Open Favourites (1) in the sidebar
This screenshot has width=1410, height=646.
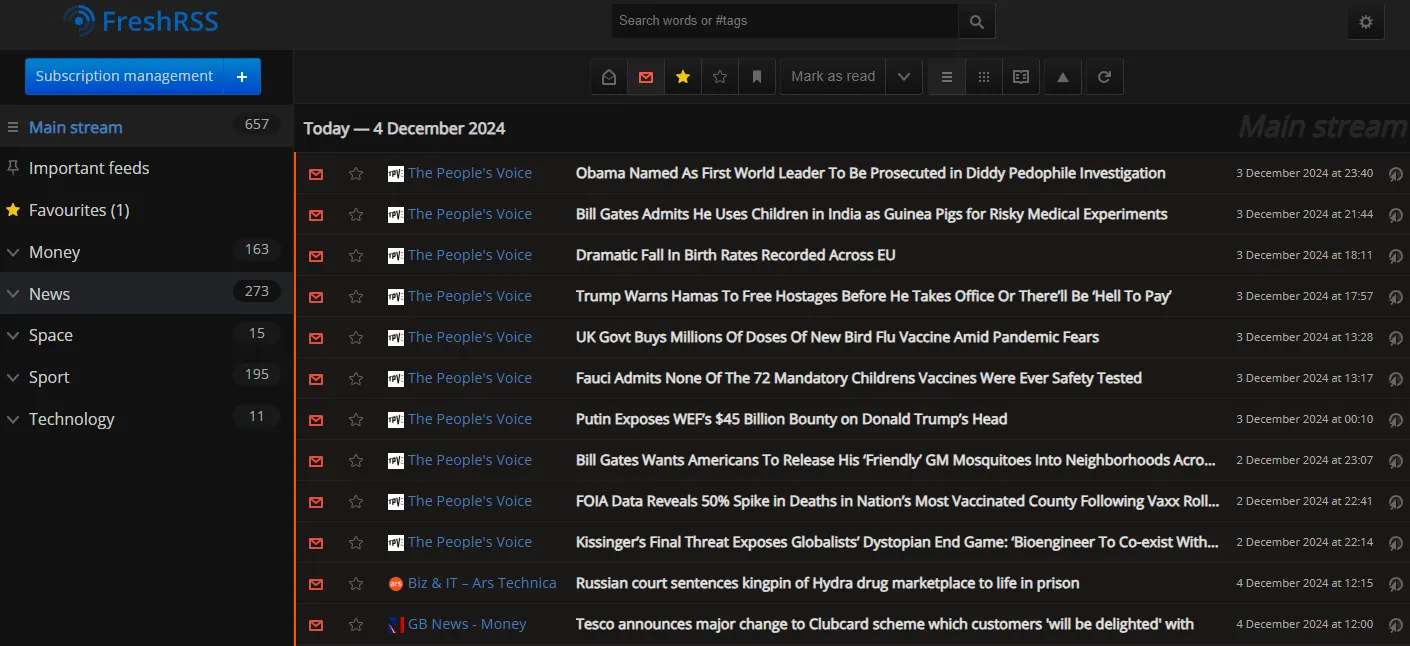79,210
